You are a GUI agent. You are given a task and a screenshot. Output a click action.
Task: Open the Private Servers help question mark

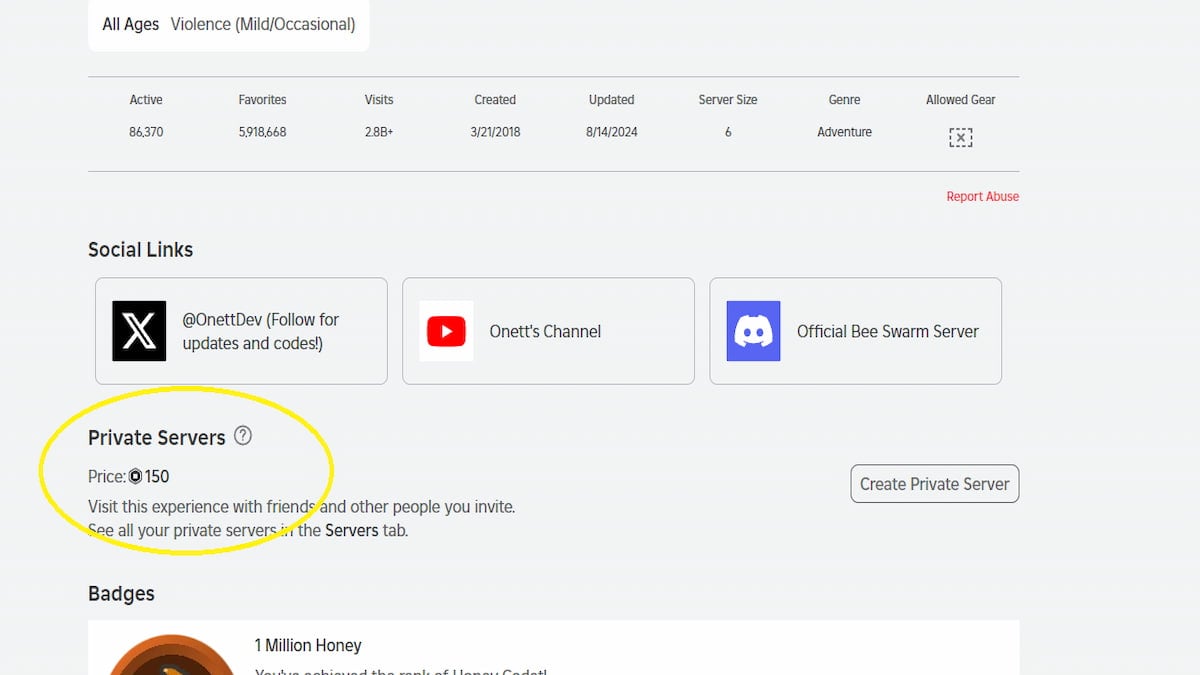(x=243, y=436)
